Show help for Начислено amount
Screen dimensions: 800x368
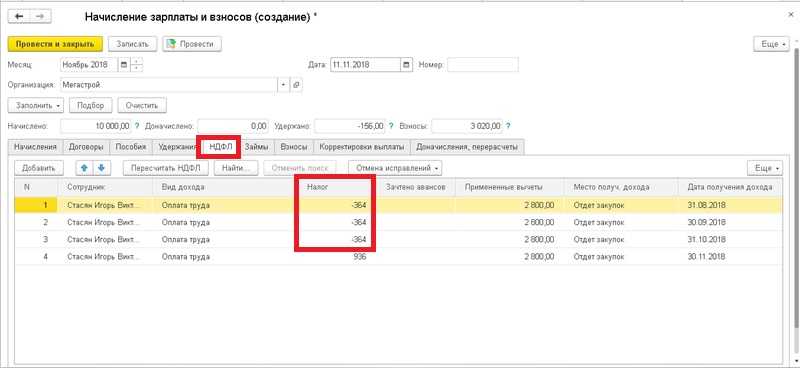tap(136, 126)
